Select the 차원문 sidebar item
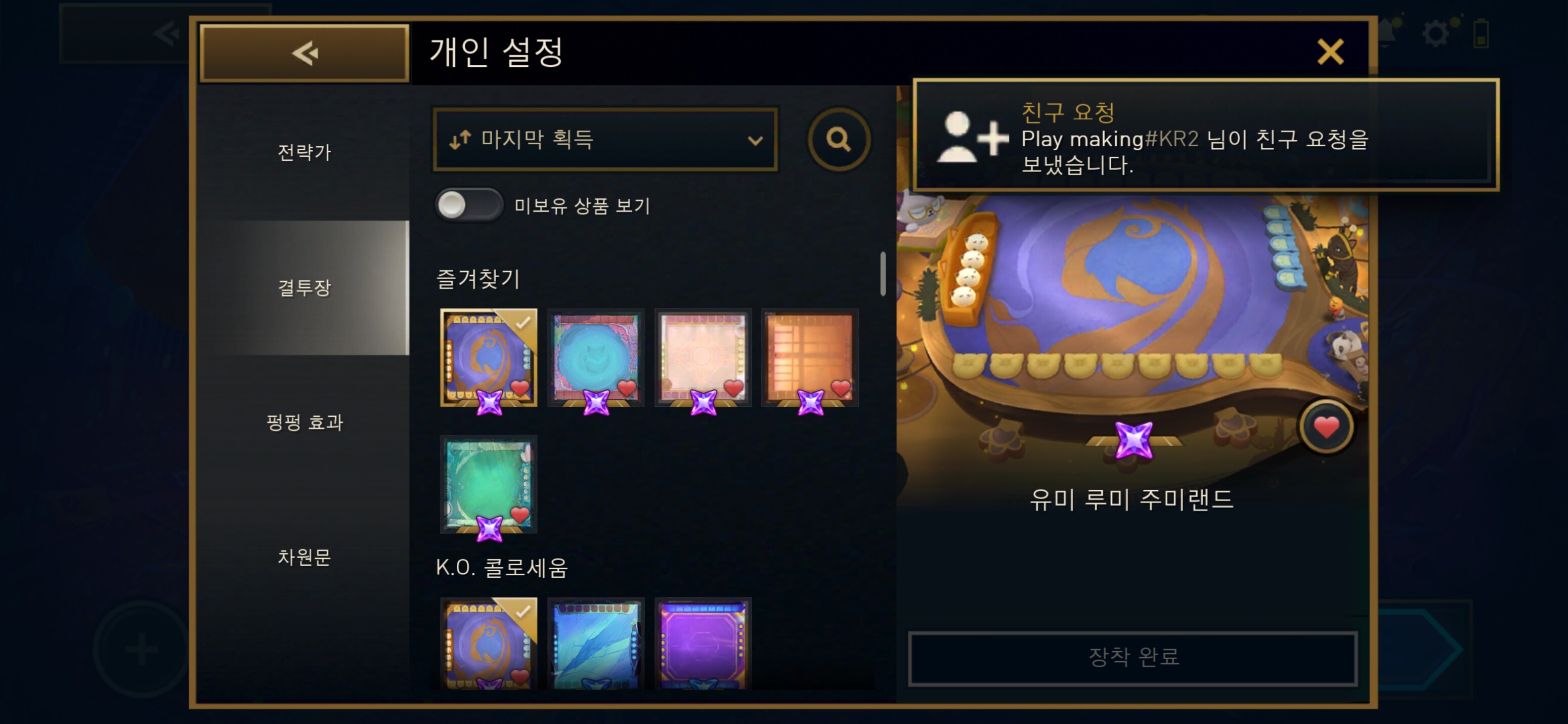The image size is (1568, 724). 304,557
